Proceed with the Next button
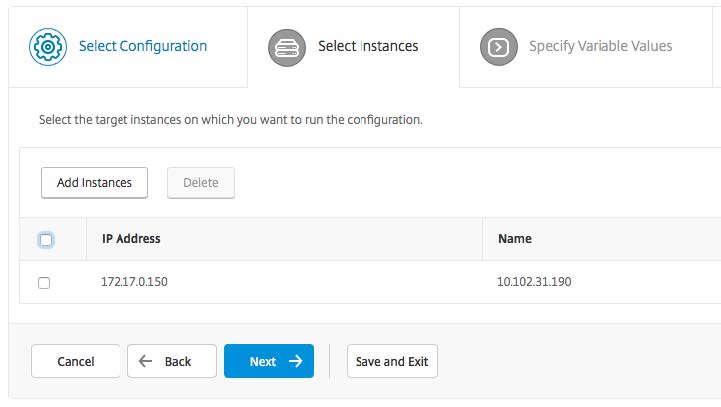This screenshot has height=407, width=721. (x=269, y=361)
